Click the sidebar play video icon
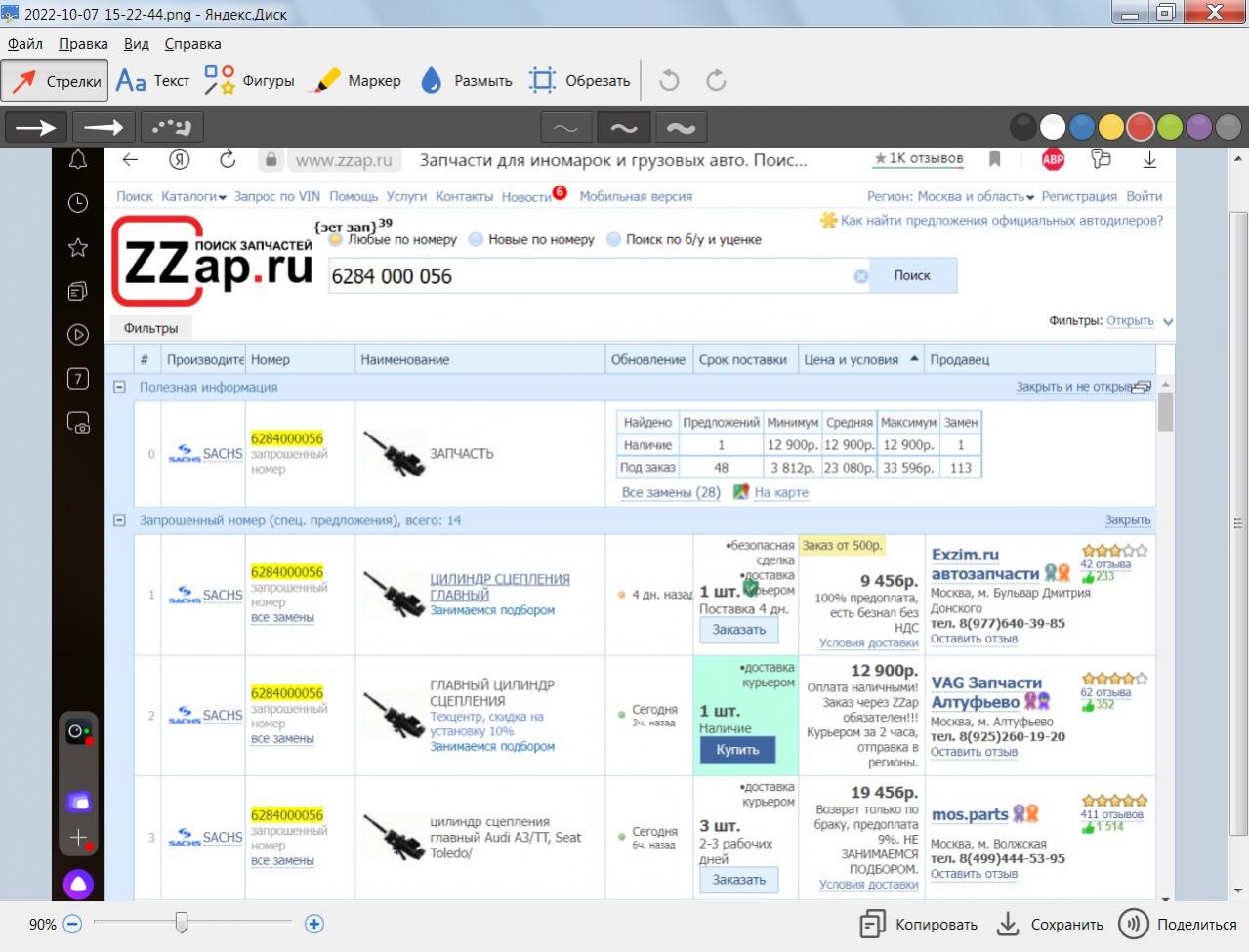 tap(78, 335)
